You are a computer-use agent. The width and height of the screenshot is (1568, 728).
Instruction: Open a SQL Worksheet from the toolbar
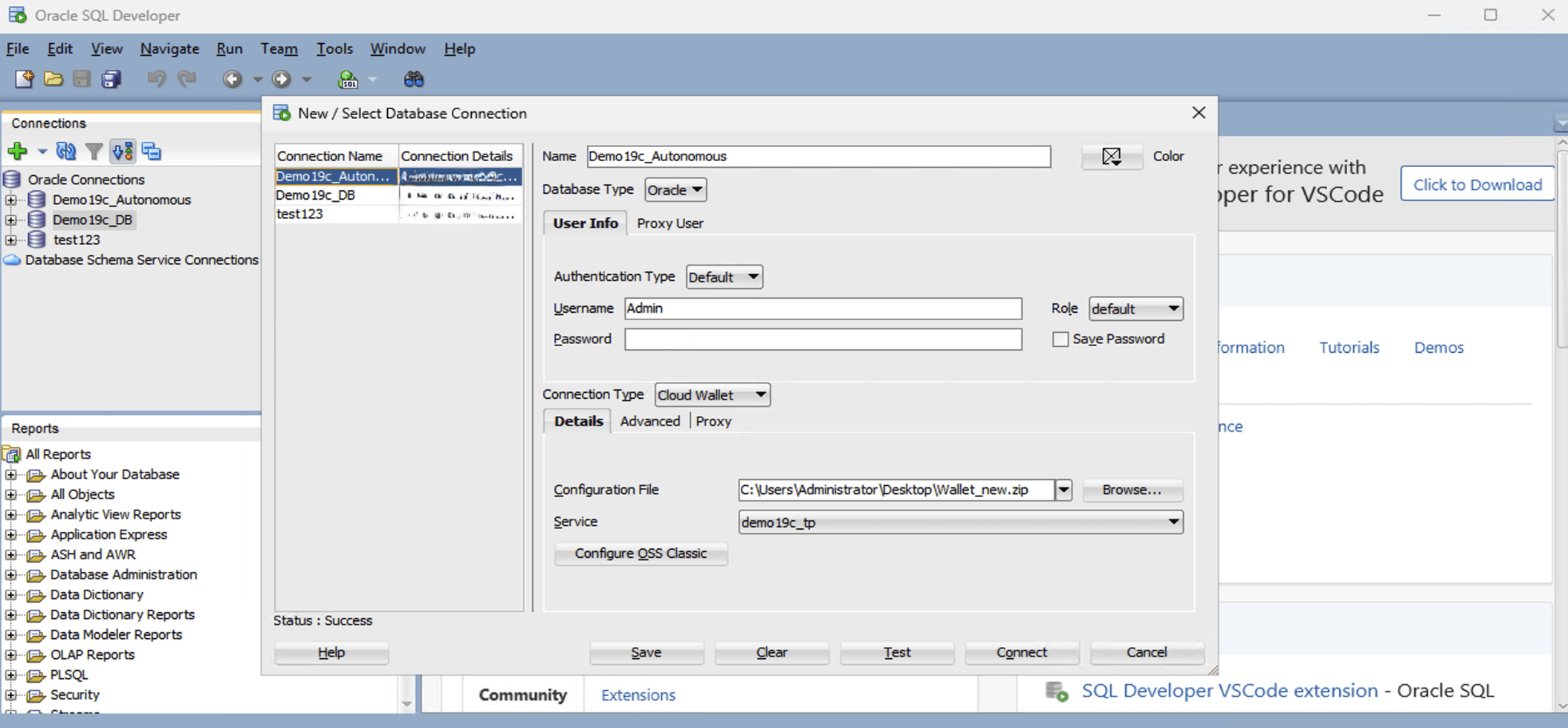349,79
